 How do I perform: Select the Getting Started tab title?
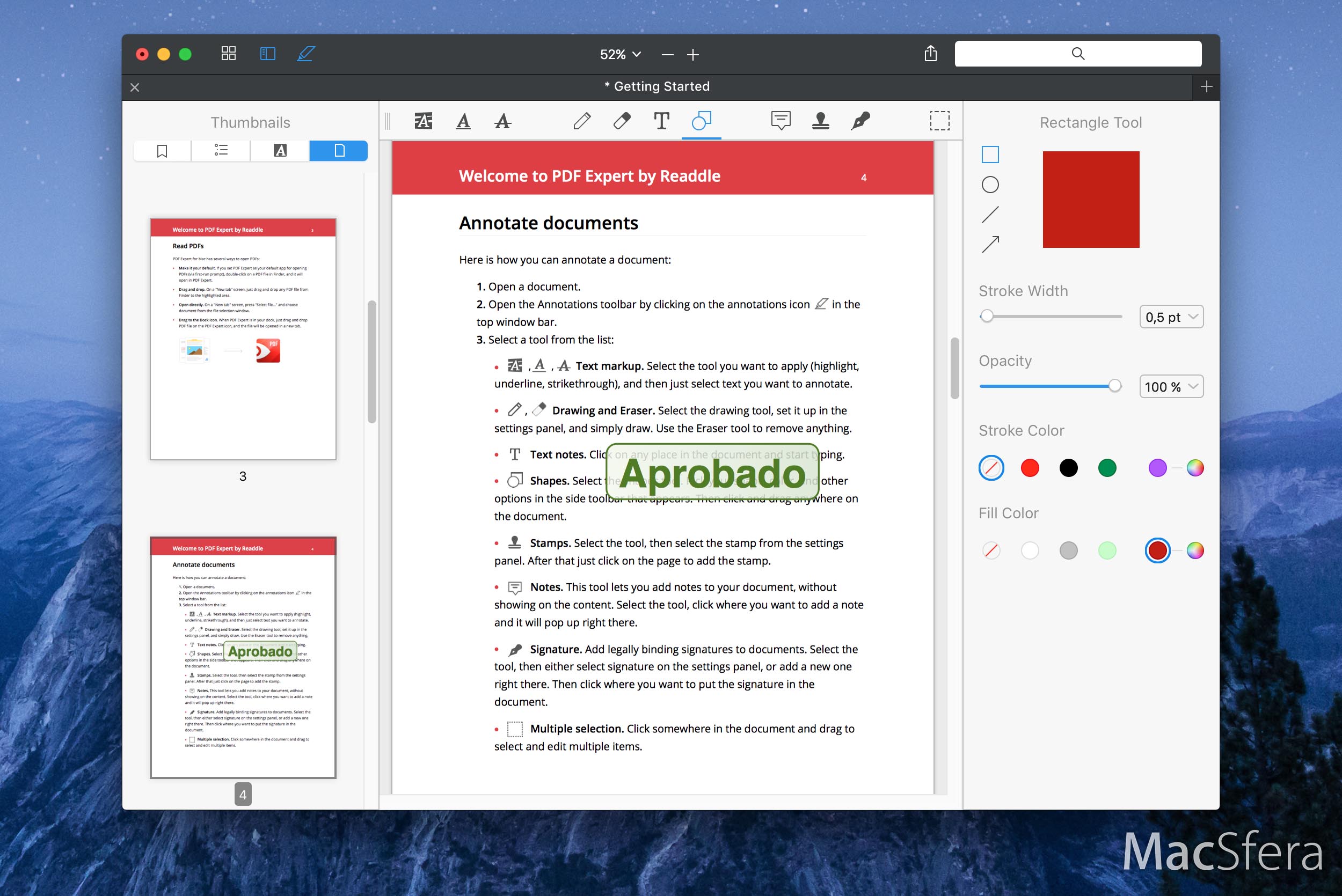[x=657, y=86]
